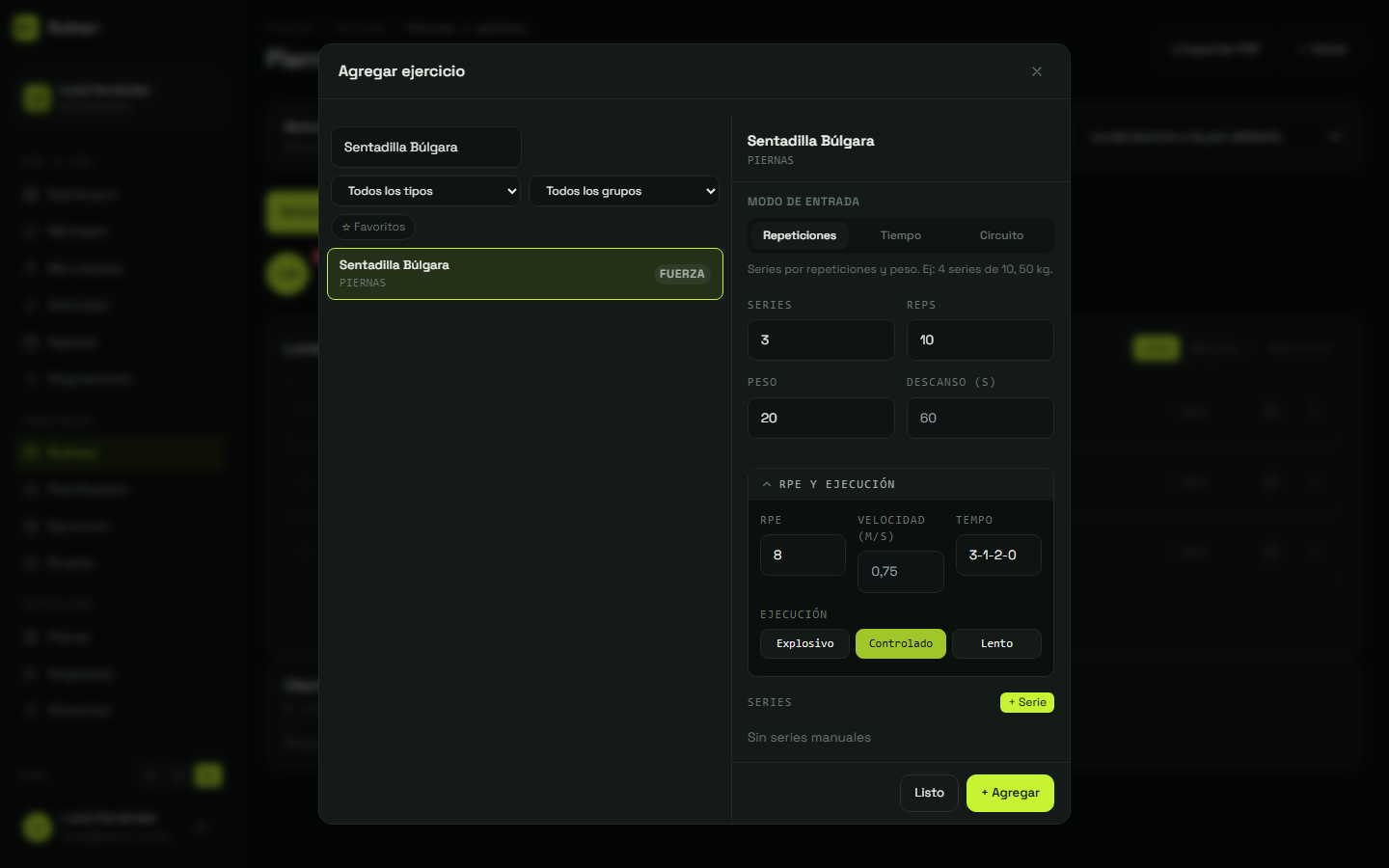Click the Reps number input
This screenshot has height=868, width=1389.
point(980,340)
